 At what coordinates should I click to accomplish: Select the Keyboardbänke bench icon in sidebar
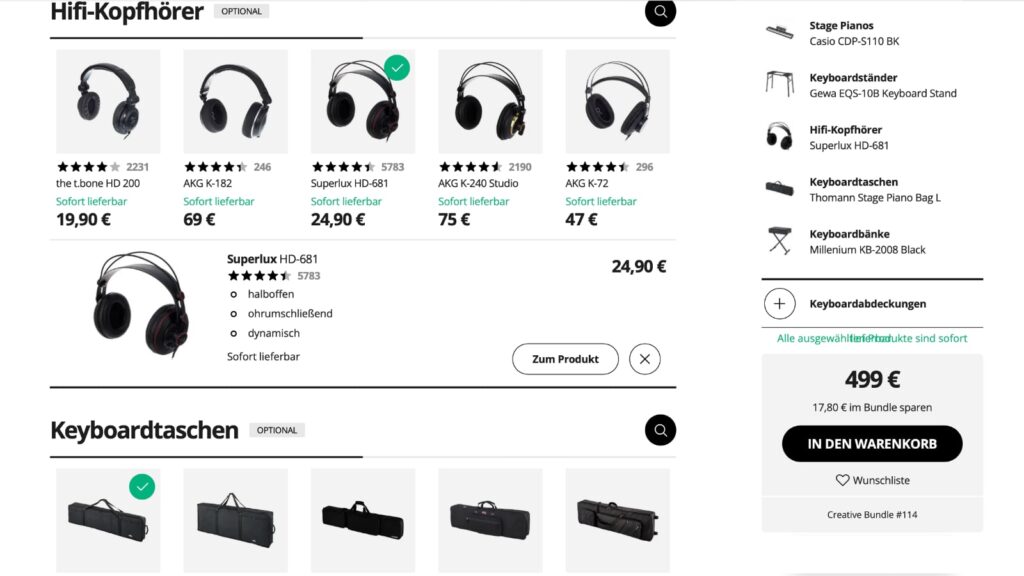(x=779, y=240)
